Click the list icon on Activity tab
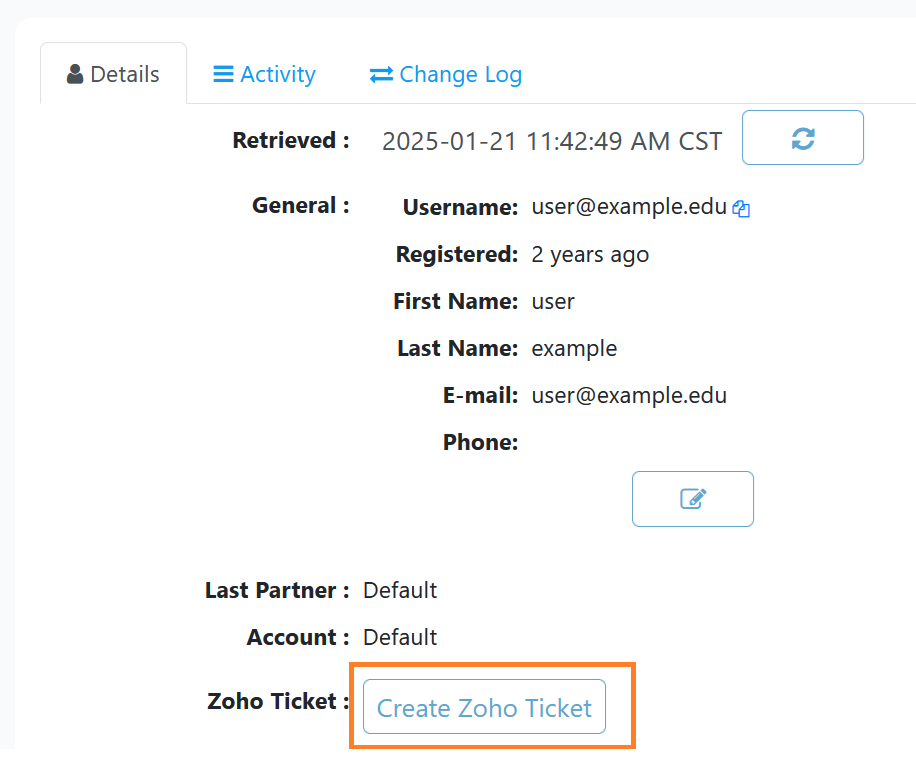Image resolution: width=916 pixels, height=763 pixels. click(223, 74)
